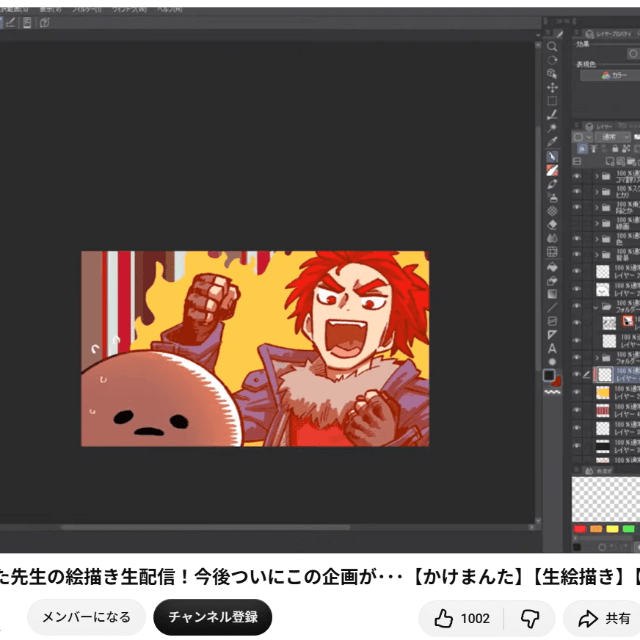
Task: Click the pen-and-line icon in top command bar
Action: [11, 23]
